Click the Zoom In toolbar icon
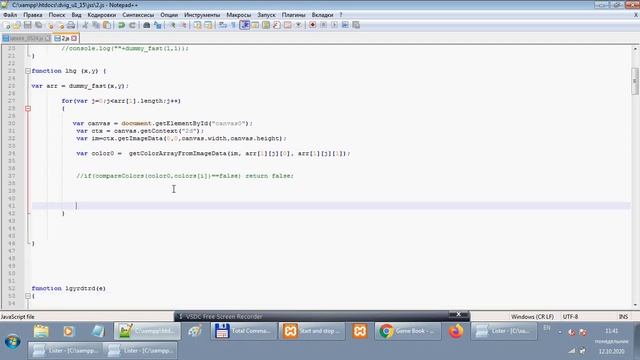640x360 pixels. tap(172, 25)
